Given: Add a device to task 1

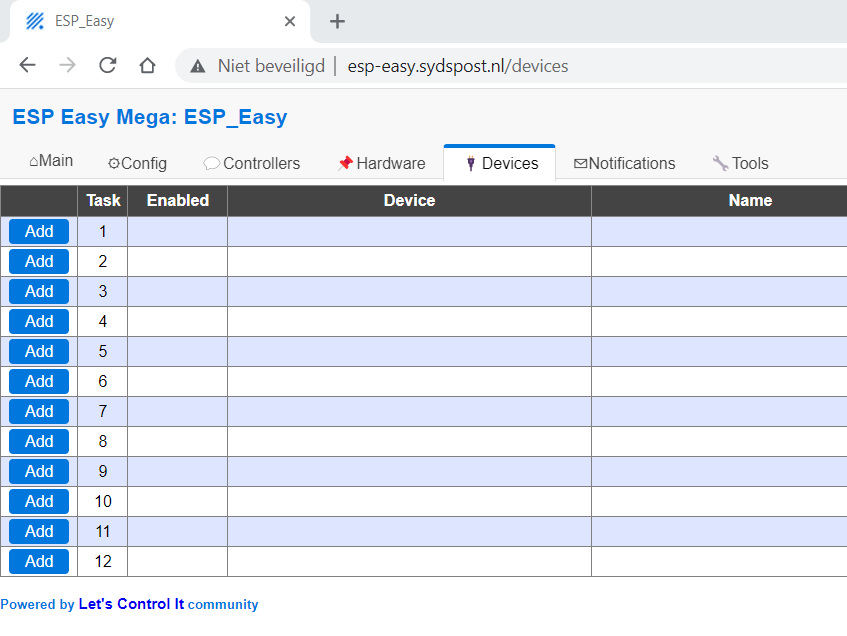Looking at the screenshot, I should click(x=39, y=231).
